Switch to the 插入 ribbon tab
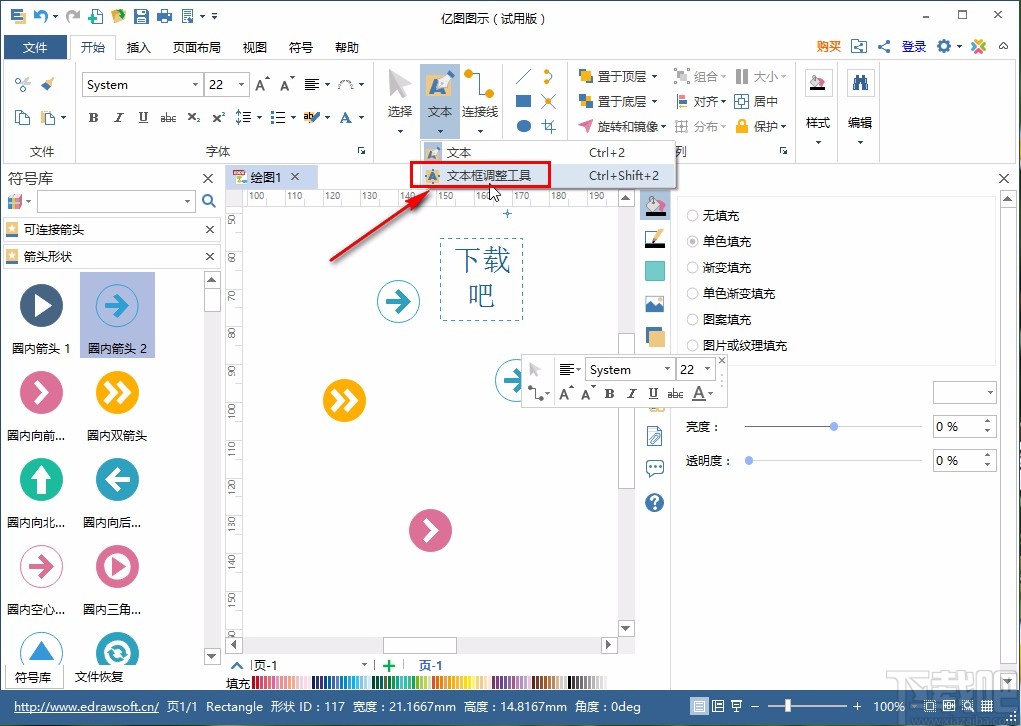This screenshot has width=1021, height=726. tap(138, 48)
